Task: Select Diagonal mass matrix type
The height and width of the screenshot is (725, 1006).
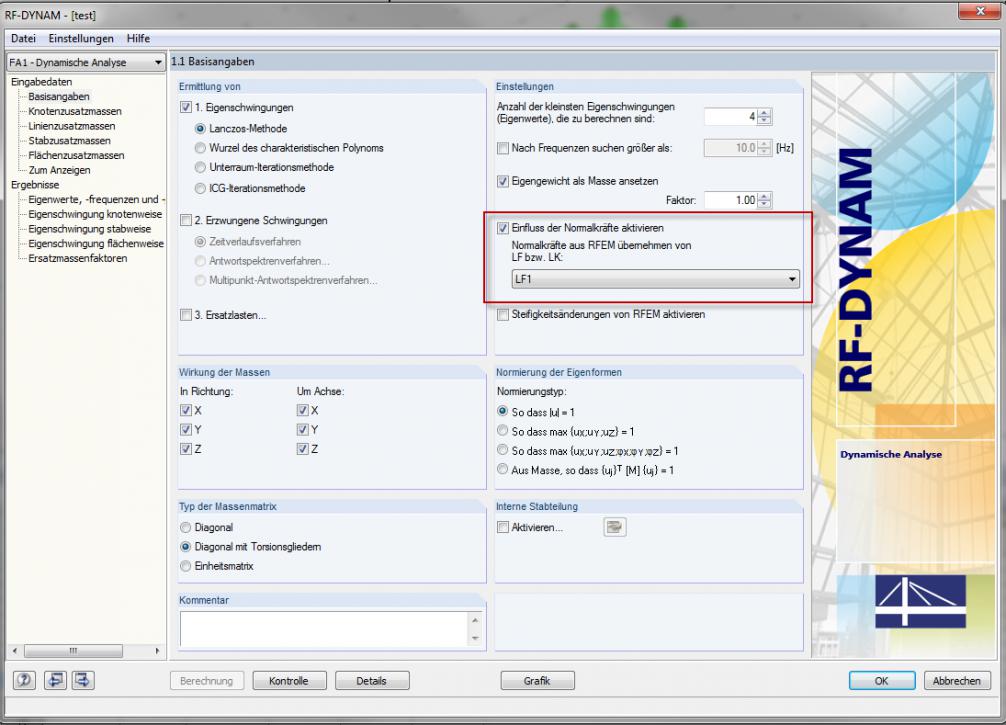Action: (185, 527)
